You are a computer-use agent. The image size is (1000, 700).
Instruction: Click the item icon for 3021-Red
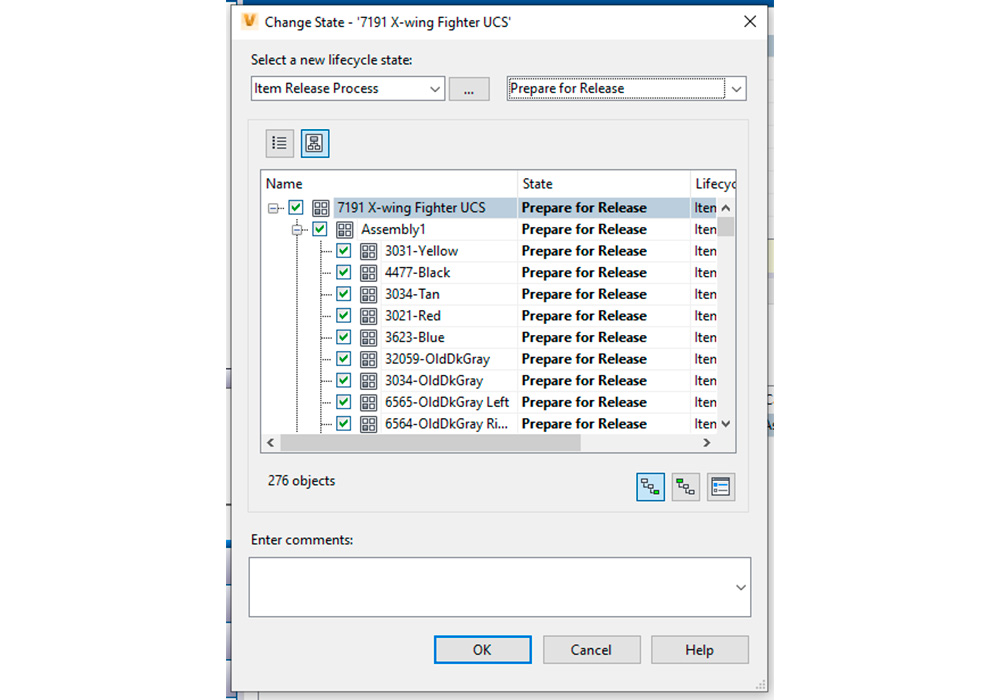(368, 316)
